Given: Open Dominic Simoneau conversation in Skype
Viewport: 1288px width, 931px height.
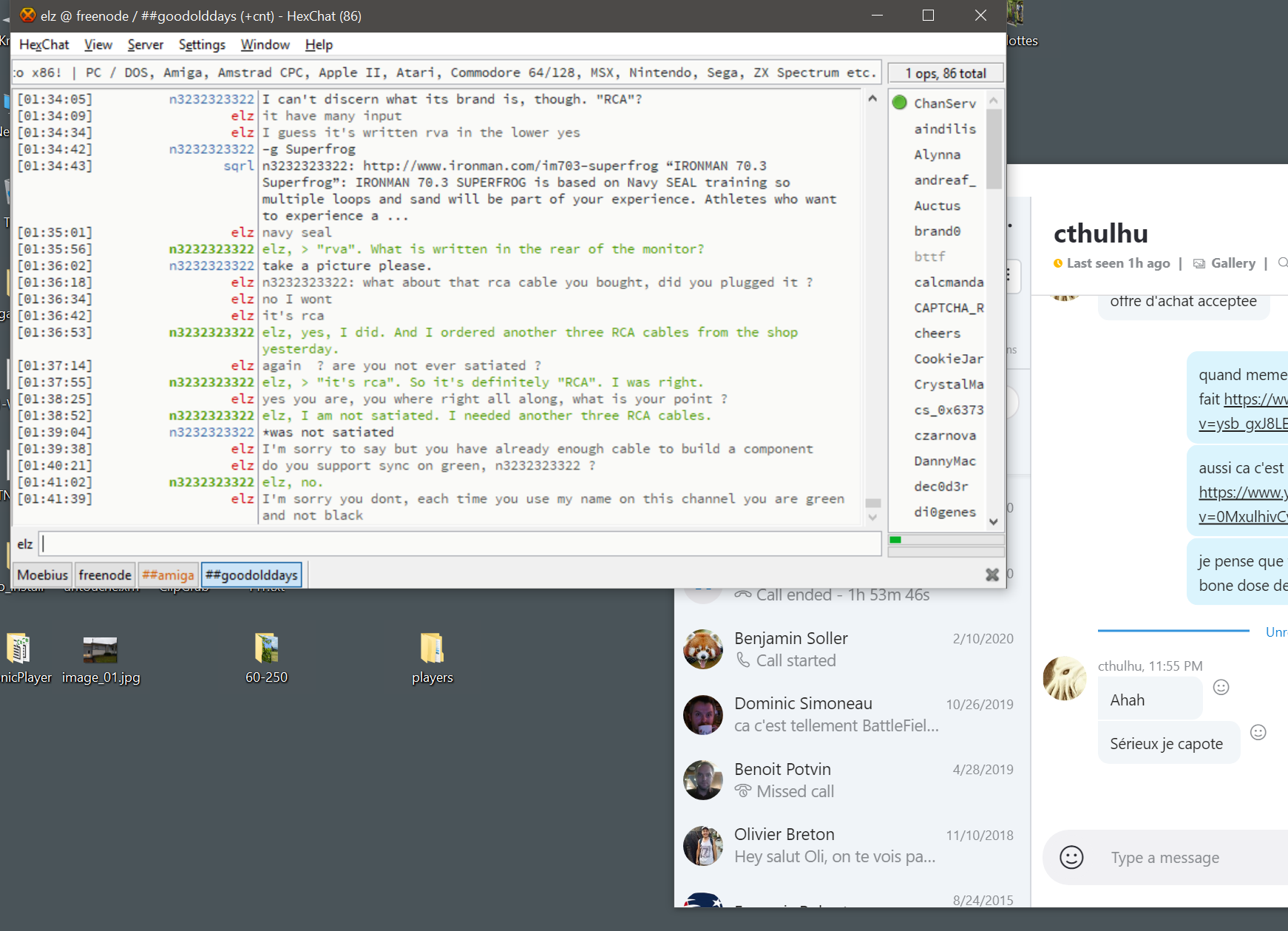Looking at the screenshot, I should tap(850, 714).
